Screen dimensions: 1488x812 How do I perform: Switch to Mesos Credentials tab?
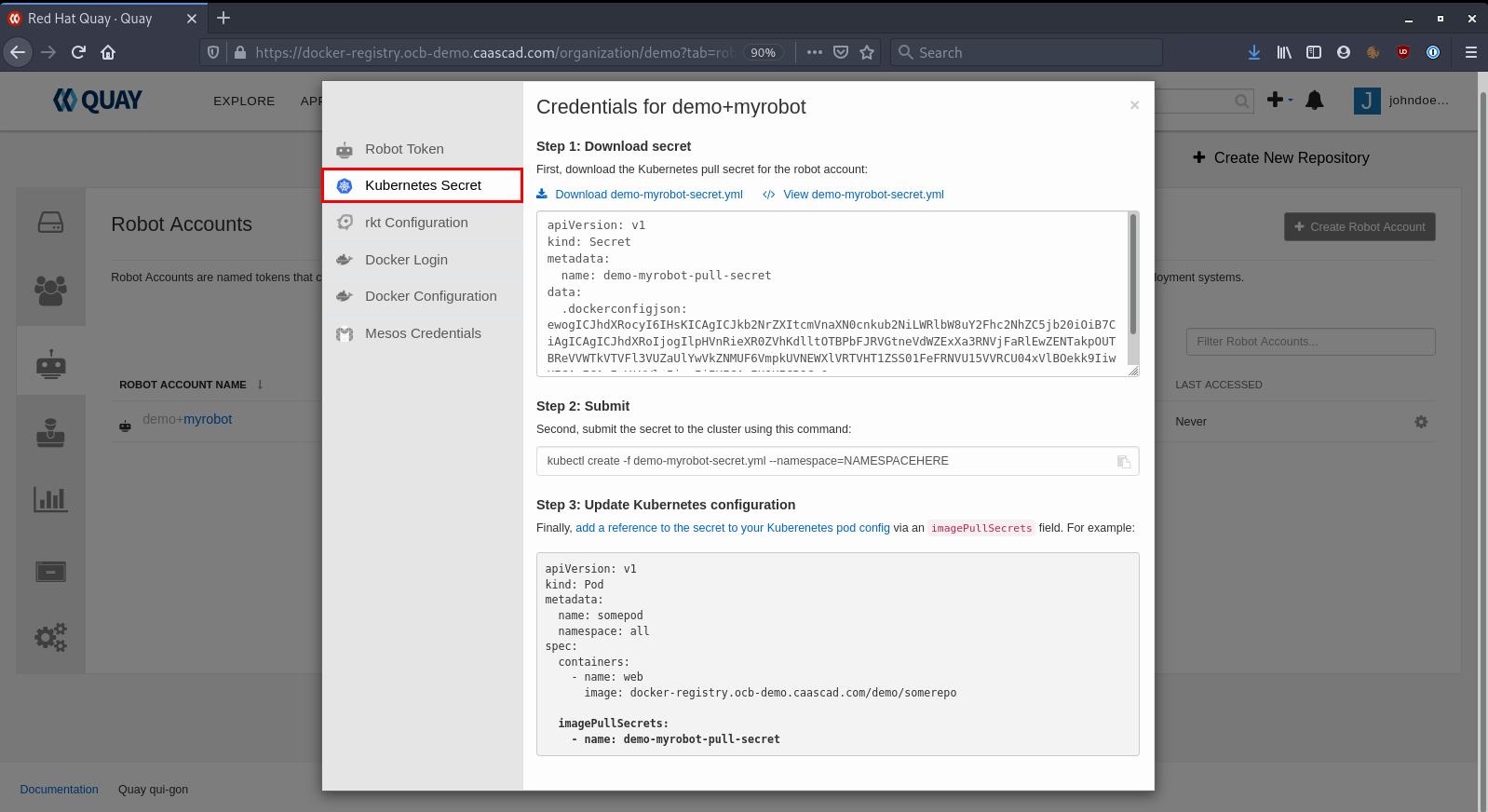[423, 333]
